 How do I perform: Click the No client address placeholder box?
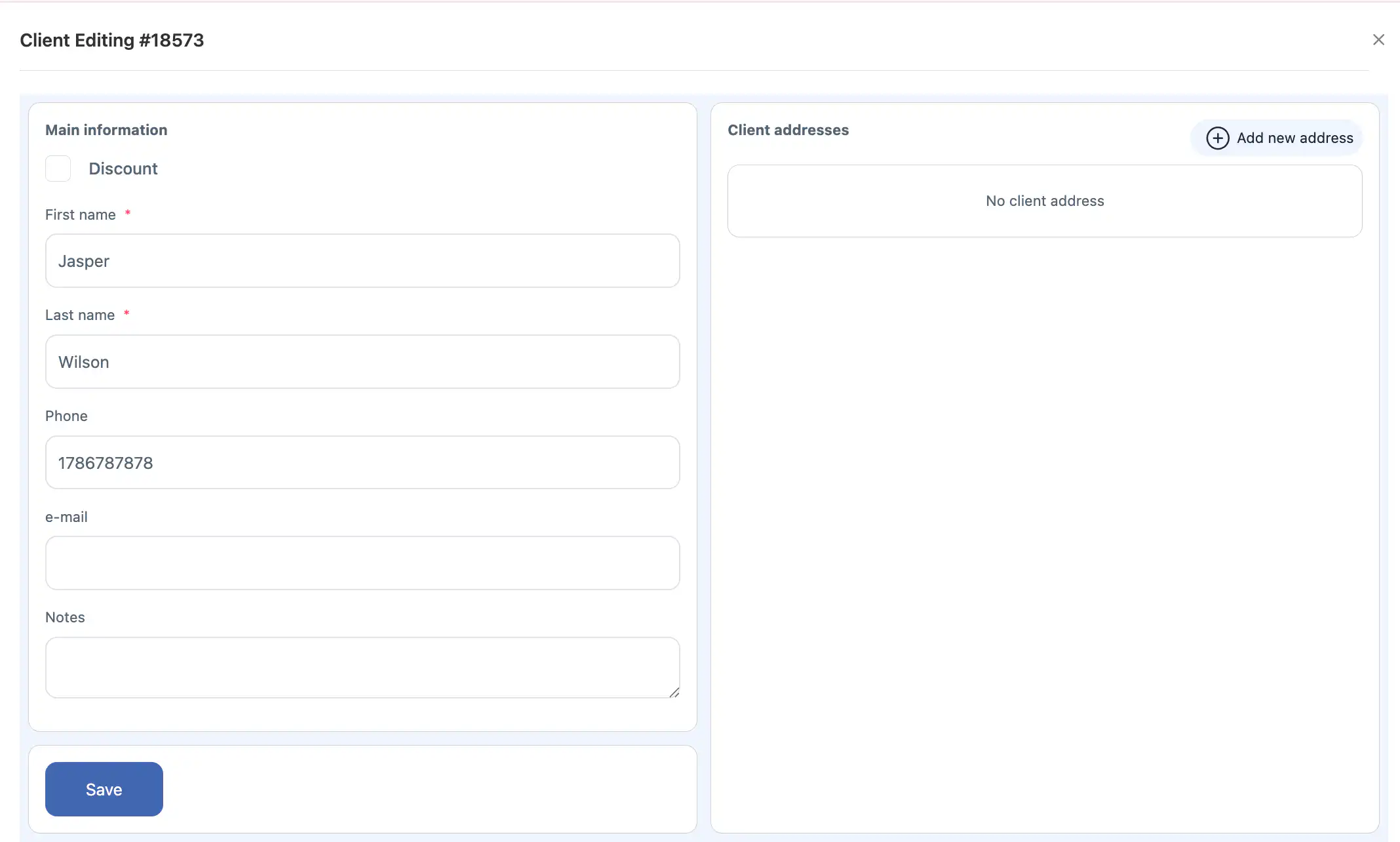(1044, 201)
